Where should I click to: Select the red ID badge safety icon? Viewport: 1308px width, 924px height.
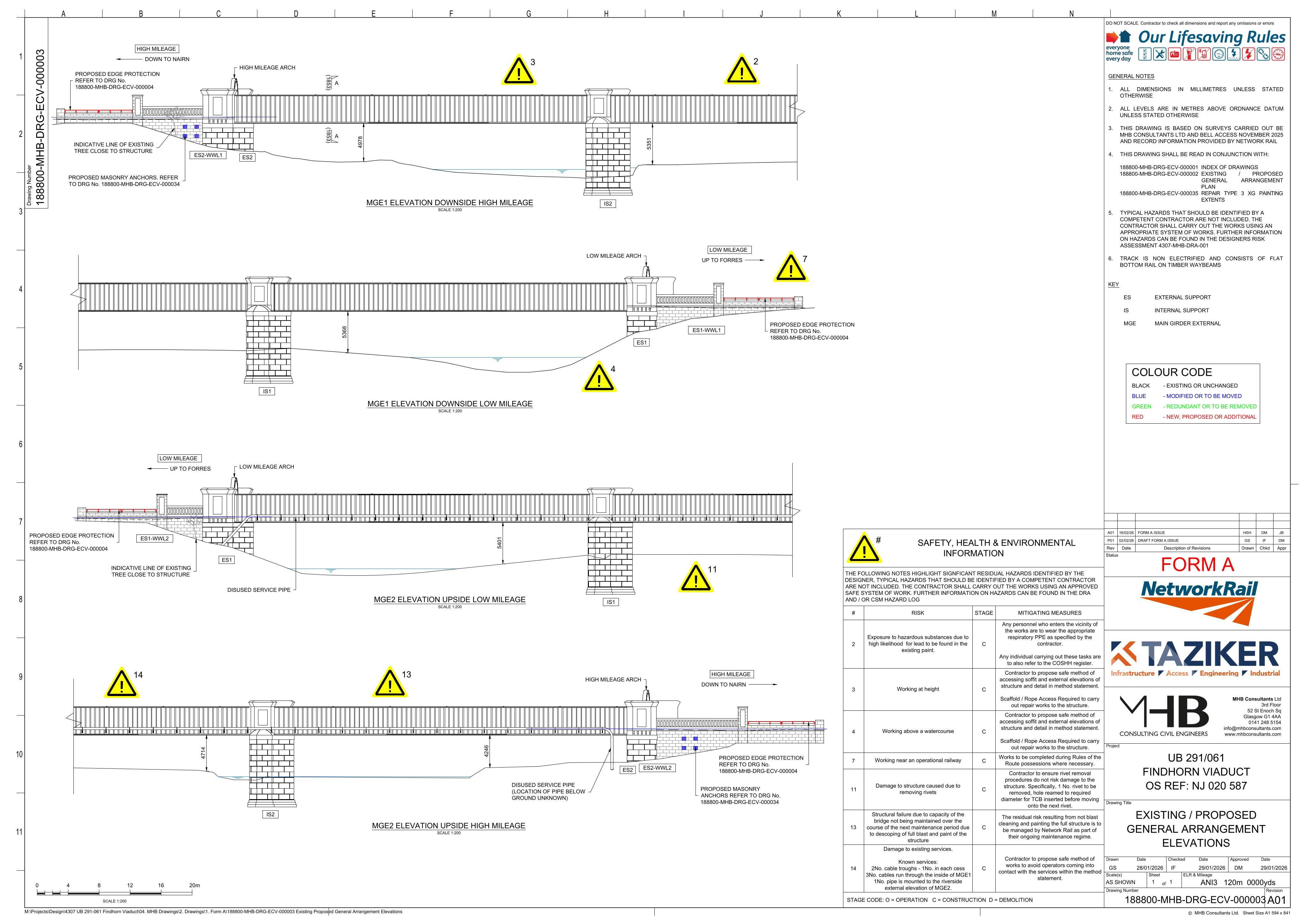(x=1175, y=54)
